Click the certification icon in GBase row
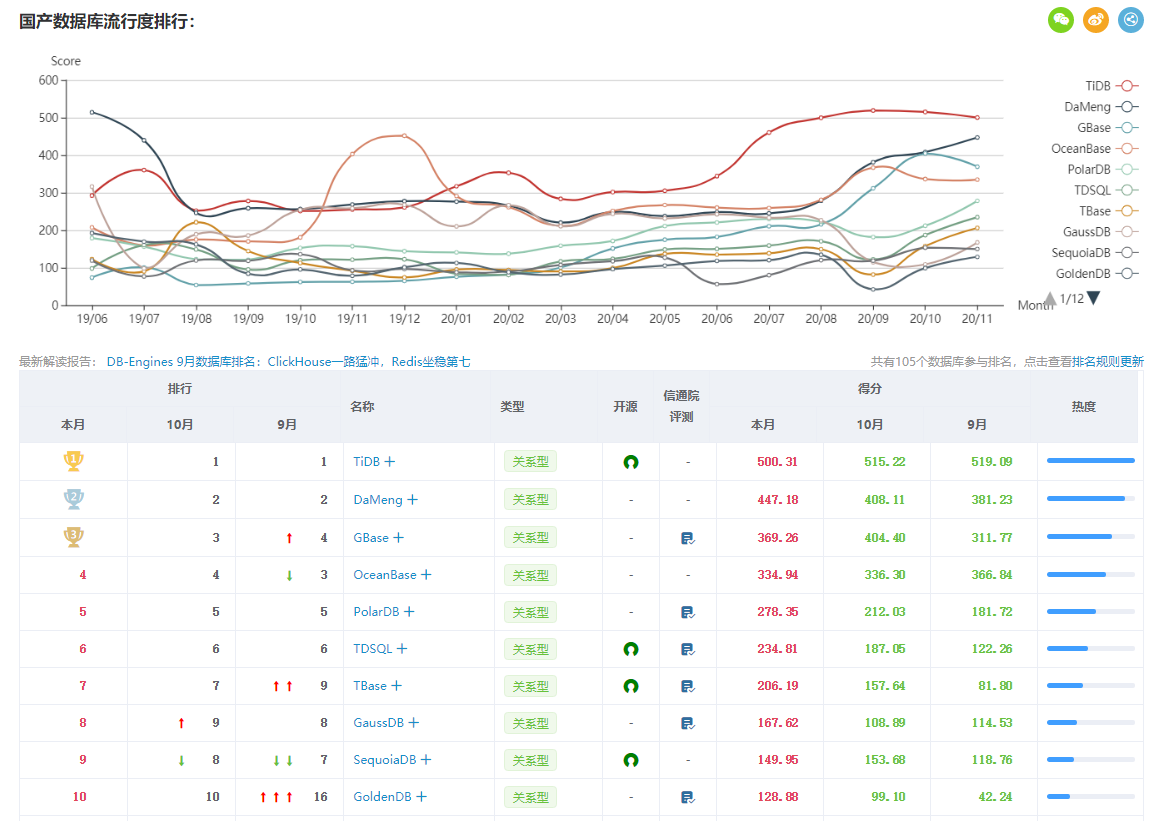1164x821 pixels. 687,538
